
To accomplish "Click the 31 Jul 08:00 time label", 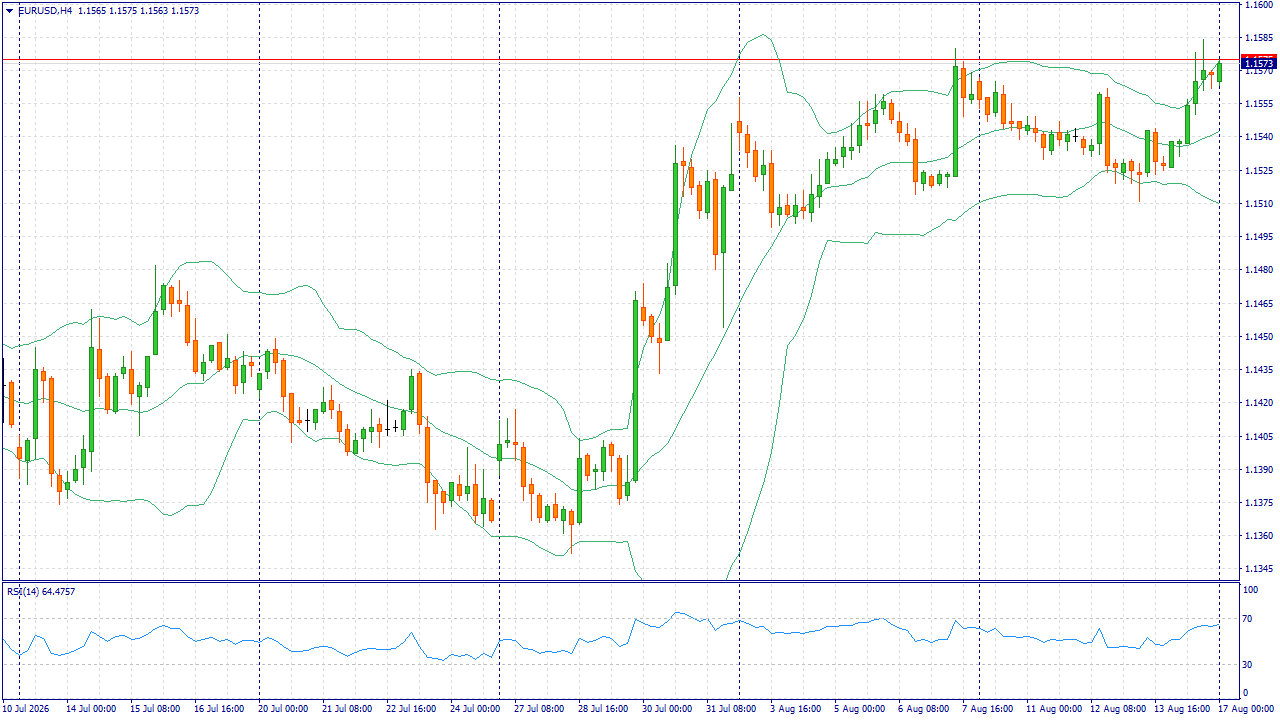I will (731, 709).
